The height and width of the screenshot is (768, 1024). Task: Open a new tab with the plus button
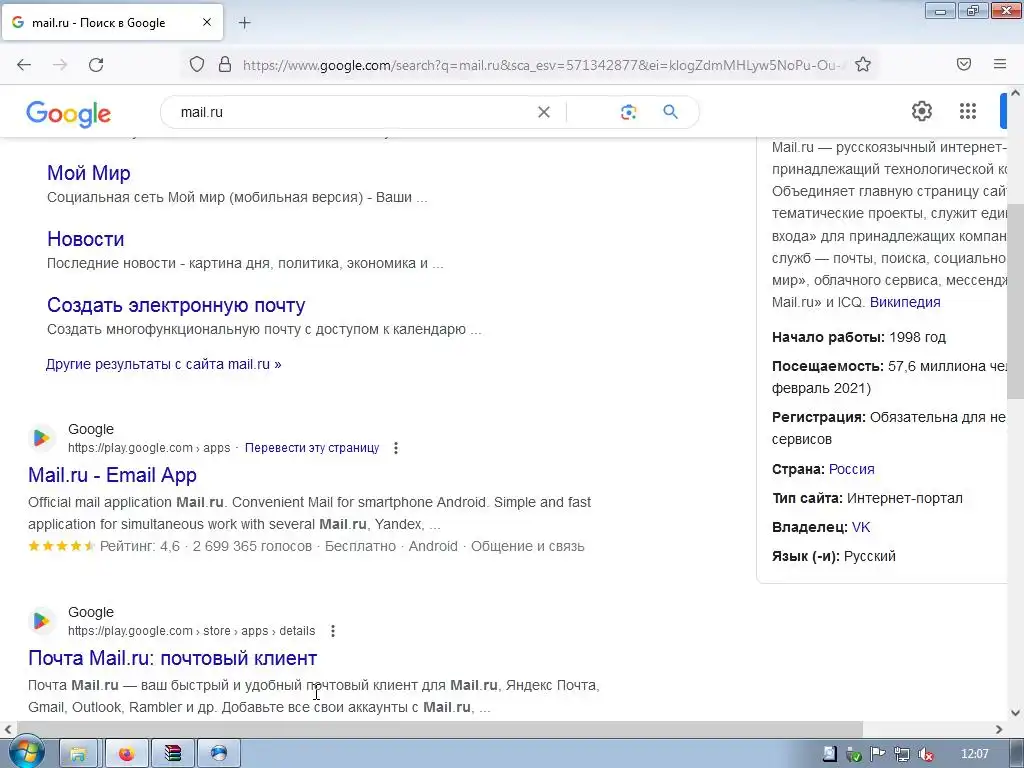(244, 23)
